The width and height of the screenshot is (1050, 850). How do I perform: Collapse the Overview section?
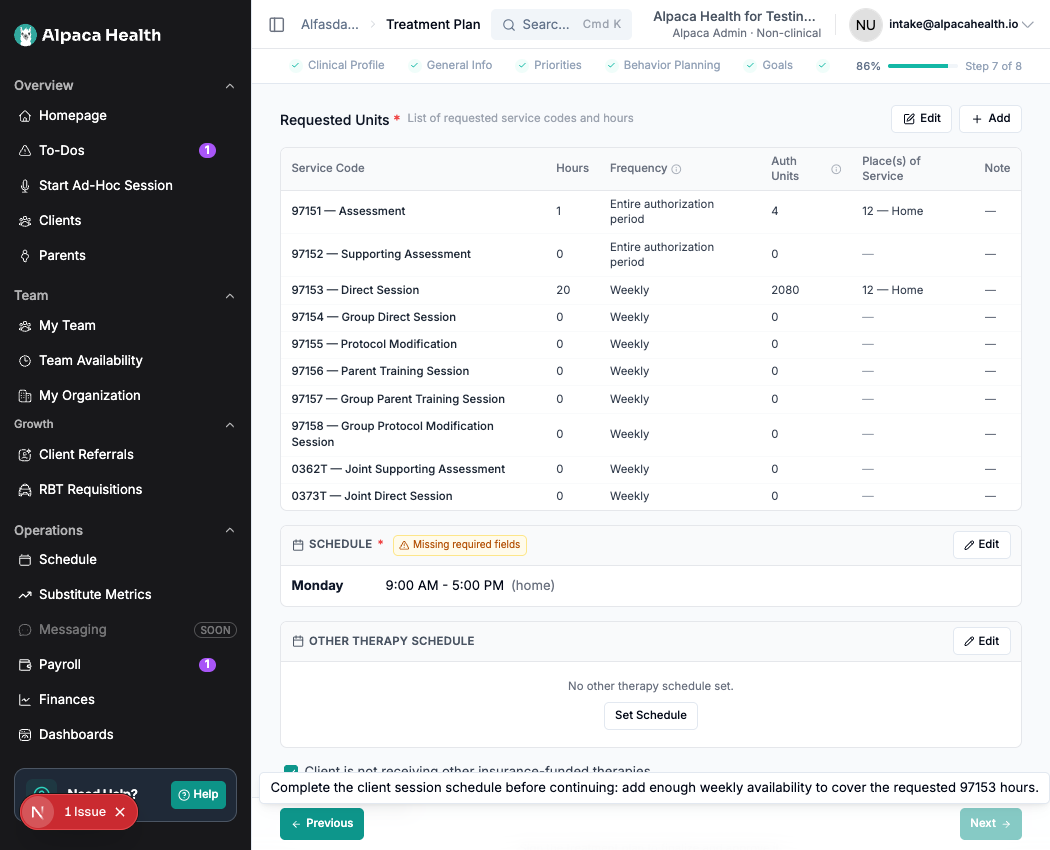(x=230, y=86)
